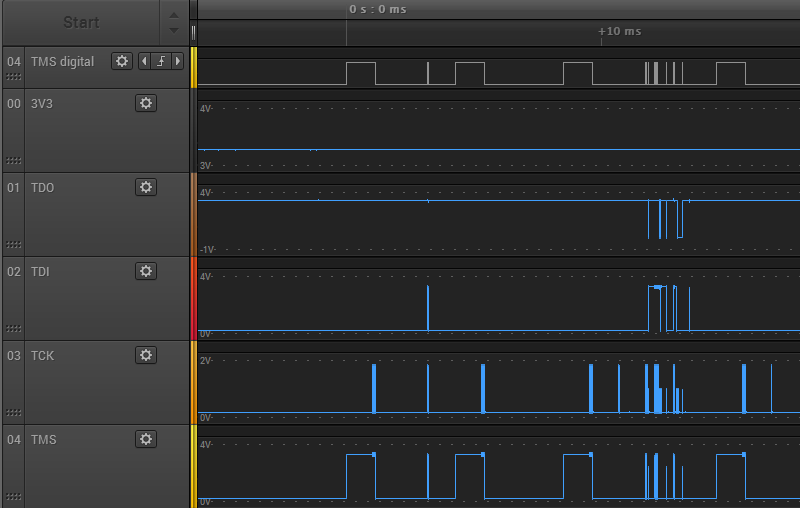Open settings gear for TDO channel
The width and height of the screenshot is (800, 508).
tap(146, 187)
